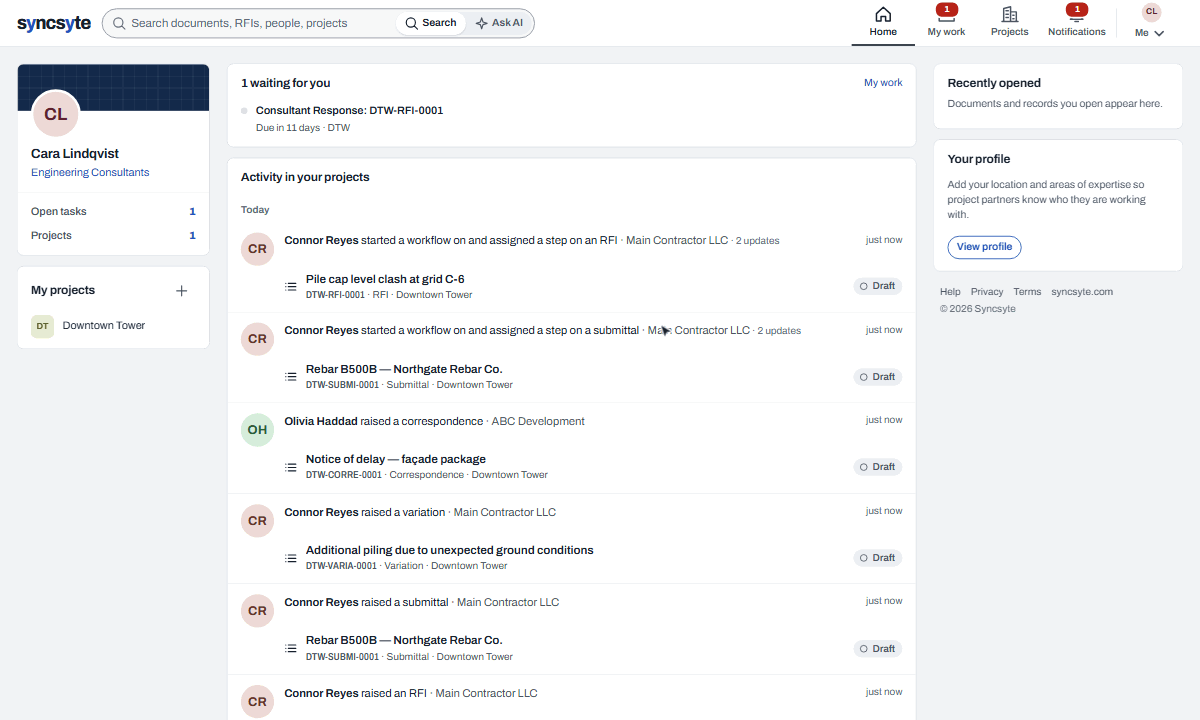The image size is (1200, 720).
Task: Click Draft badge for DTW-CORRE-0001
Action: pos(878,467)
